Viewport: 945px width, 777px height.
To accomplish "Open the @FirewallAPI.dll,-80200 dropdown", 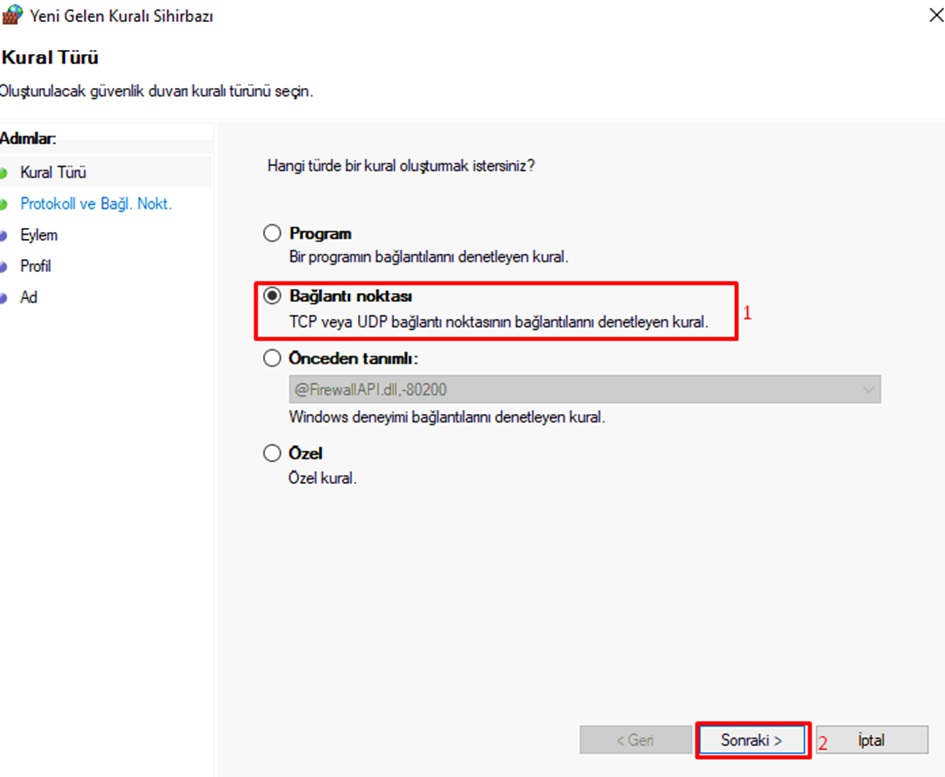I will click(585, 389).
